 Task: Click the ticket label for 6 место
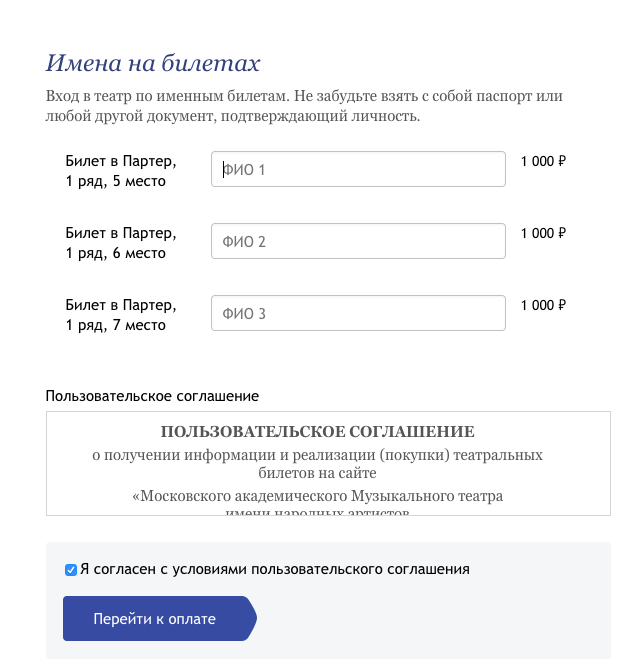[x=121, y=243]
